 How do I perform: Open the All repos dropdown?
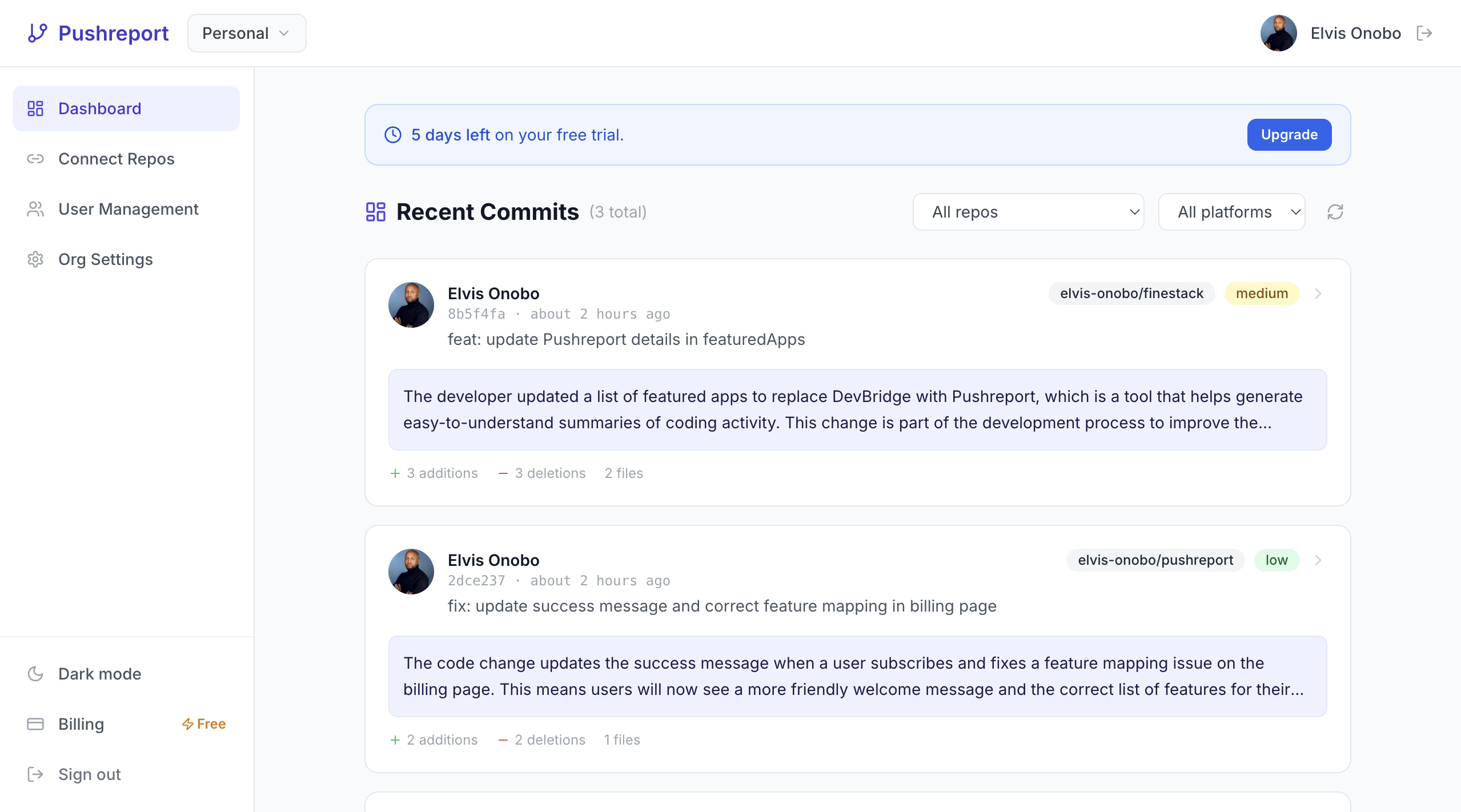[x=1028, y=212]
